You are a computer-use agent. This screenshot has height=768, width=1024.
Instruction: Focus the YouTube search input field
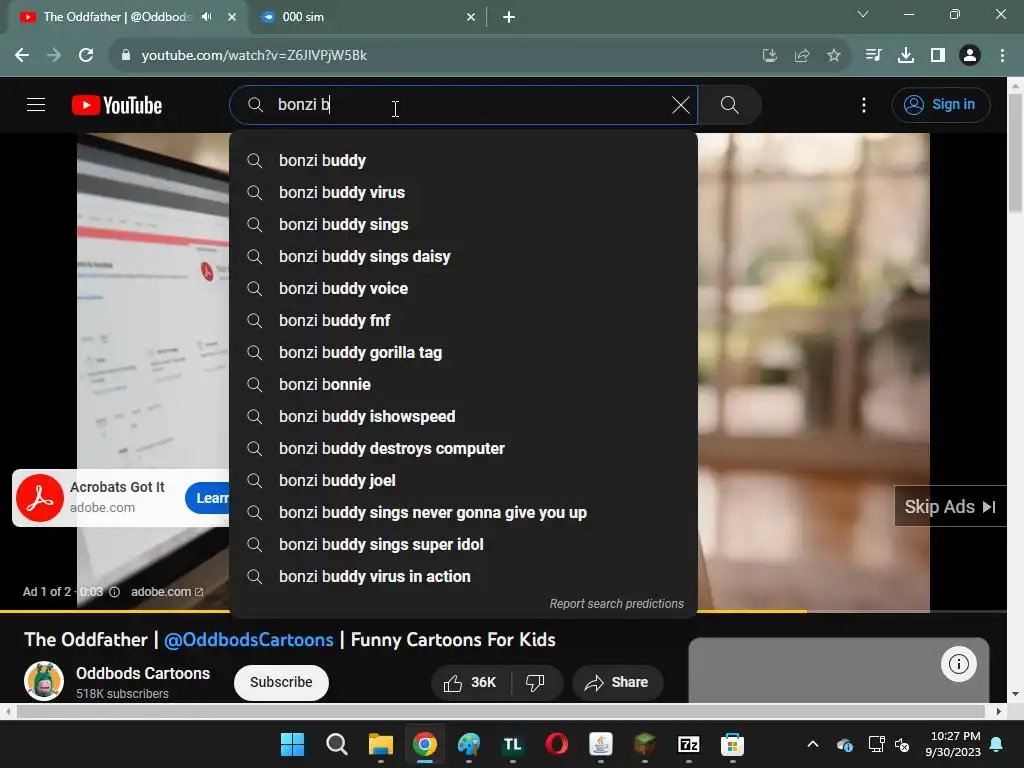pyautogui.click(x=464, y=104)
